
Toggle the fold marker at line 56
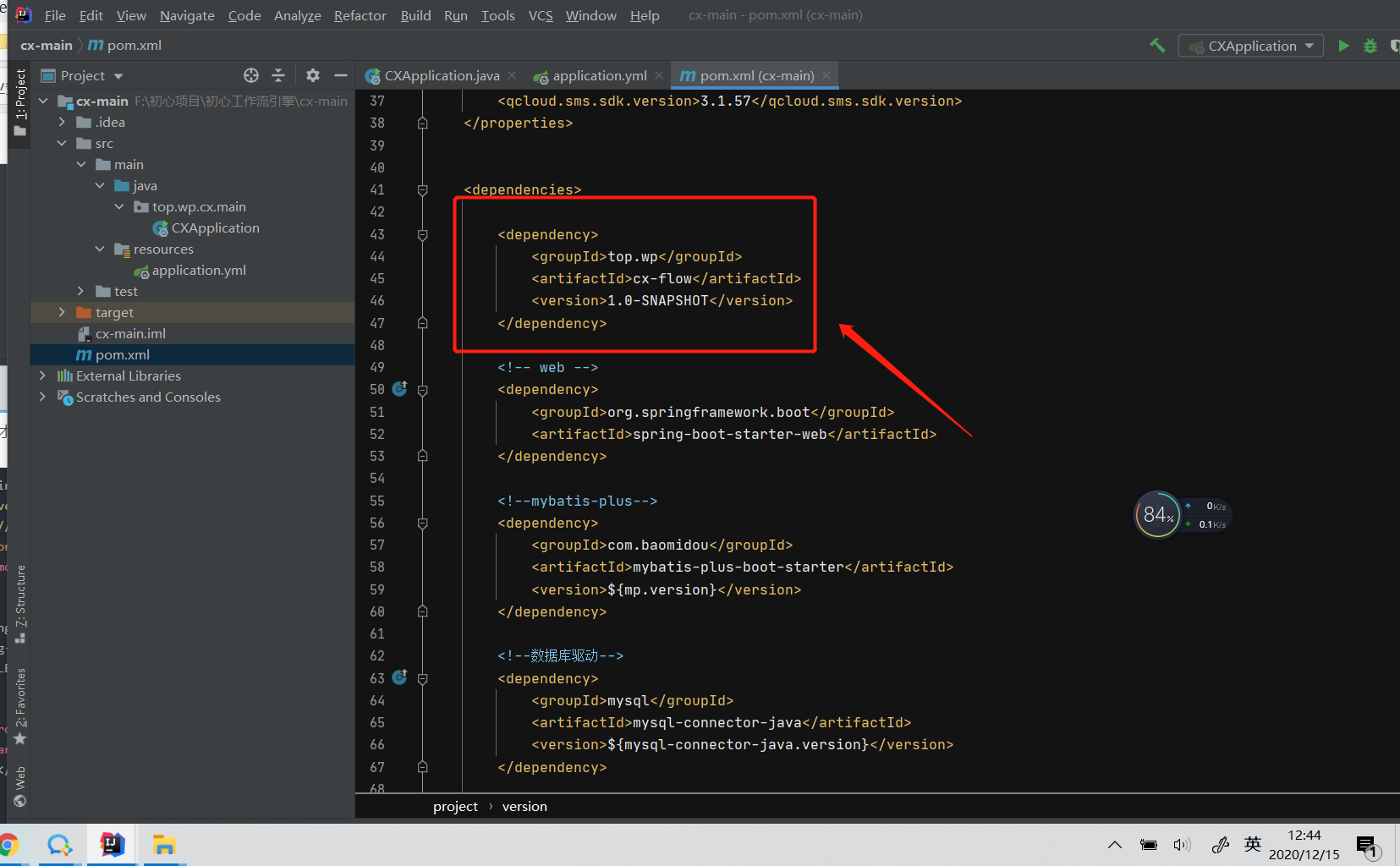pyautogui.click(x=422, y=523)
